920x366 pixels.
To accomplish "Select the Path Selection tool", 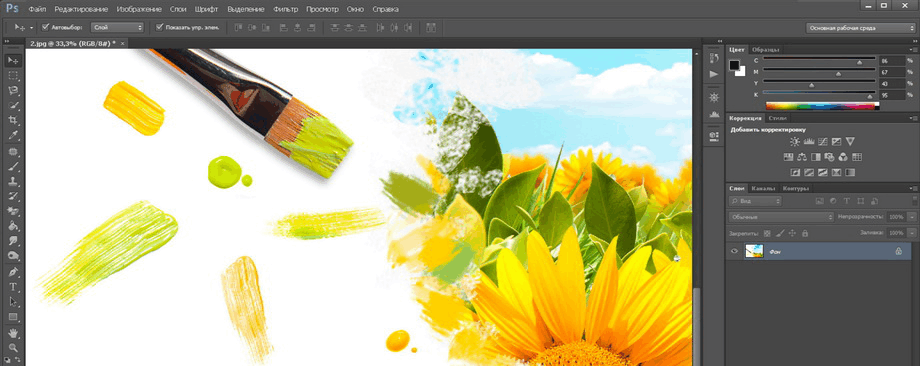I will pos(13,302).
